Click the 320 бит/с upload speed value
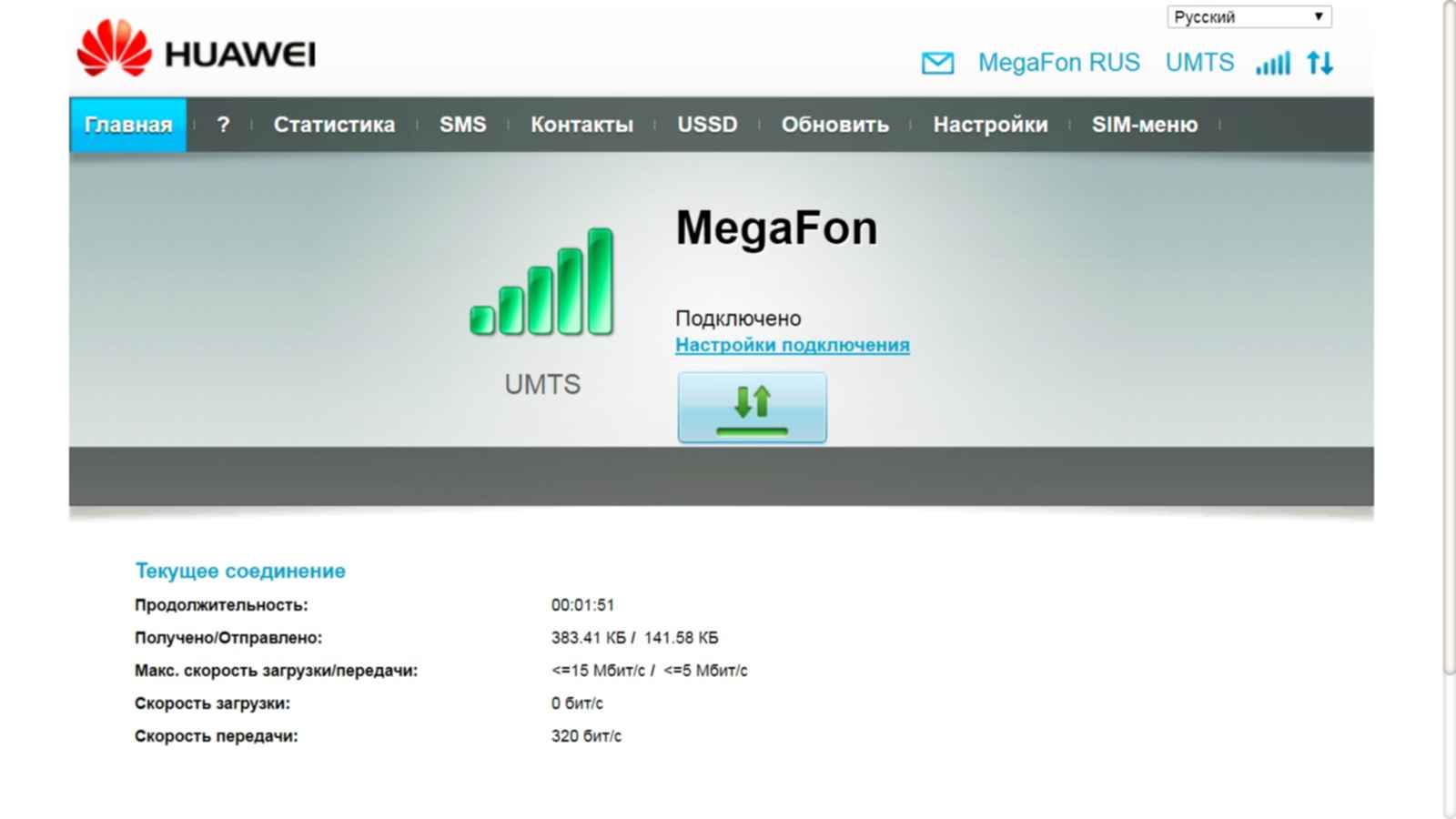The height and width of the screenshot is (819, 1456). point(586,736)
